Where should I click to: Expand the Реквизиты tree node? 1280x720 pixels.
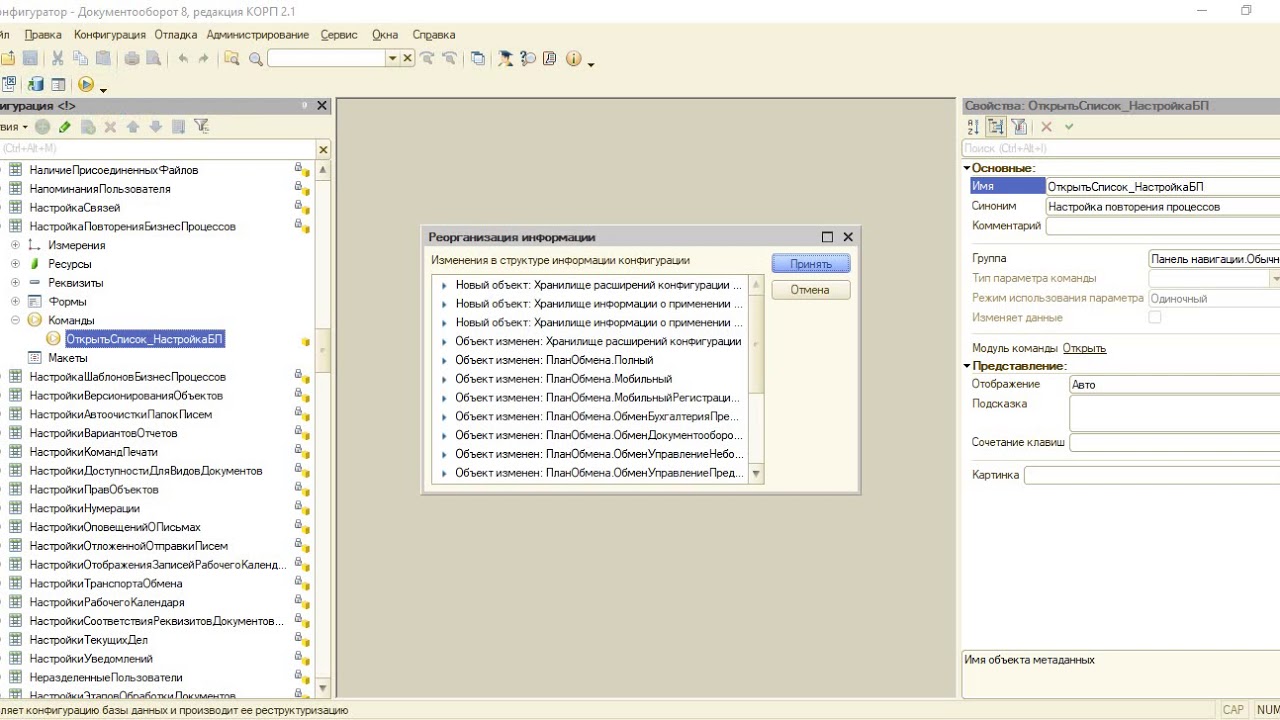click(16, 283)
